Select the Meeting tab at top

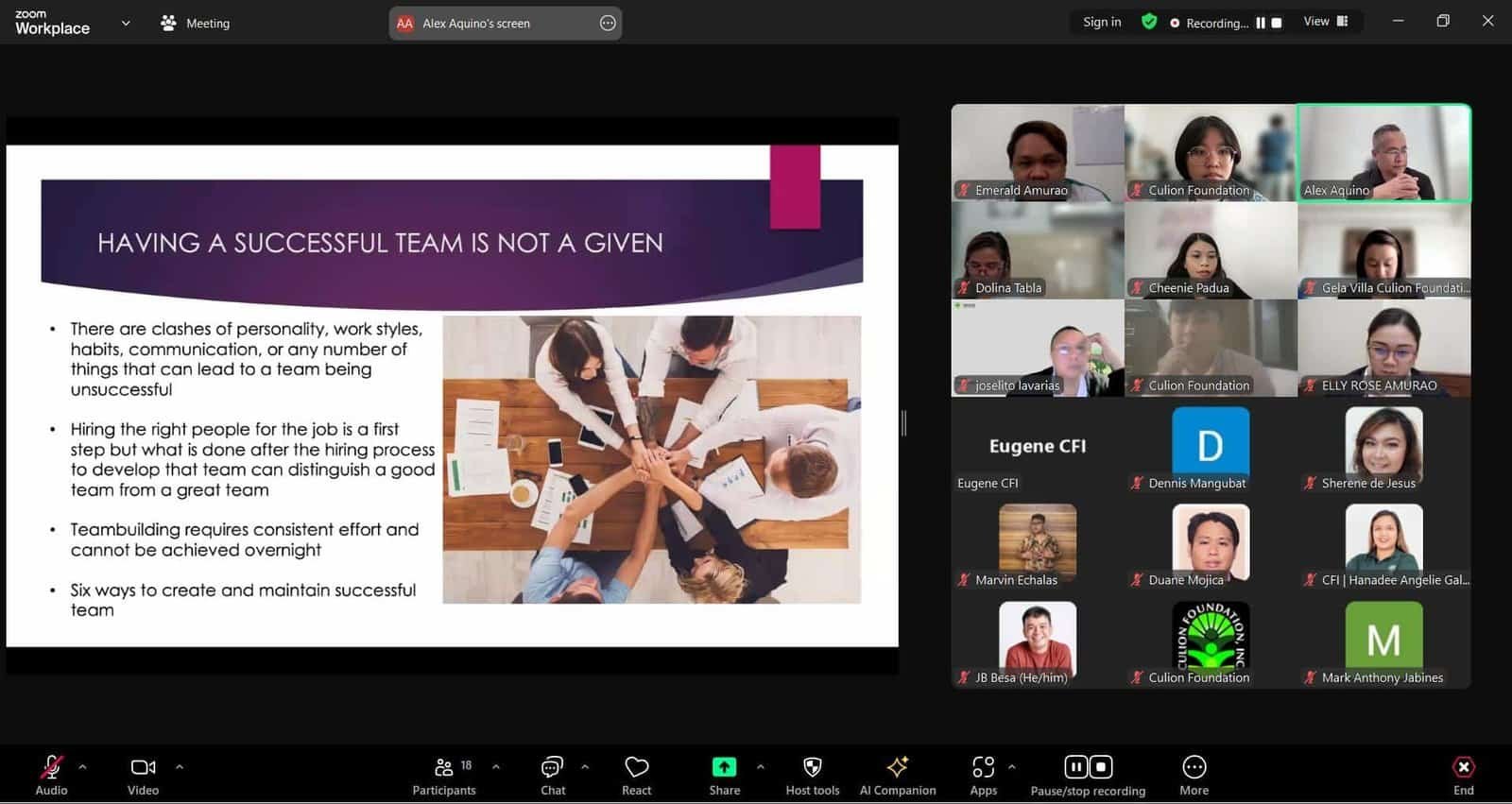[196, 24]
